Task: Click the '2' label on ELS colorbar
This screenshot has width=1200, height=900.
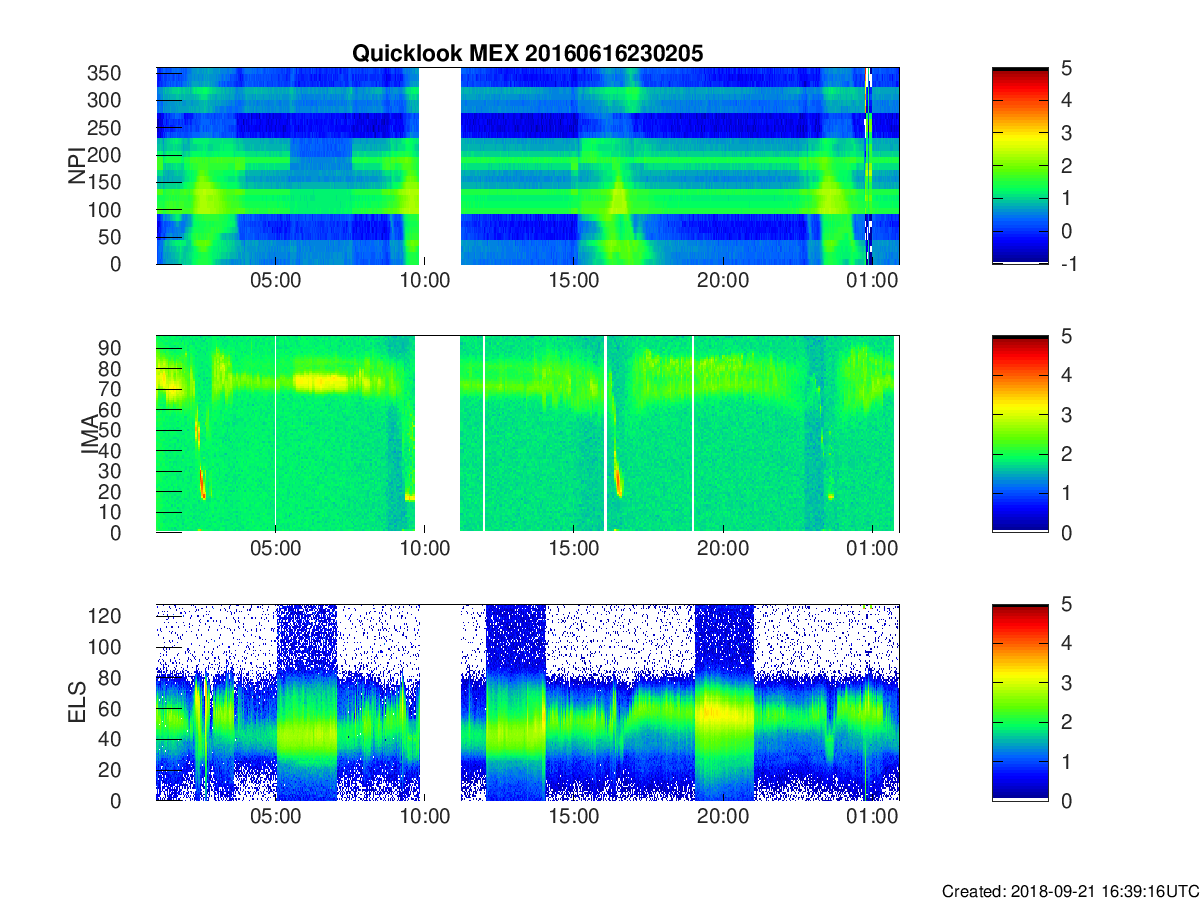Action: click(1066, 722)
